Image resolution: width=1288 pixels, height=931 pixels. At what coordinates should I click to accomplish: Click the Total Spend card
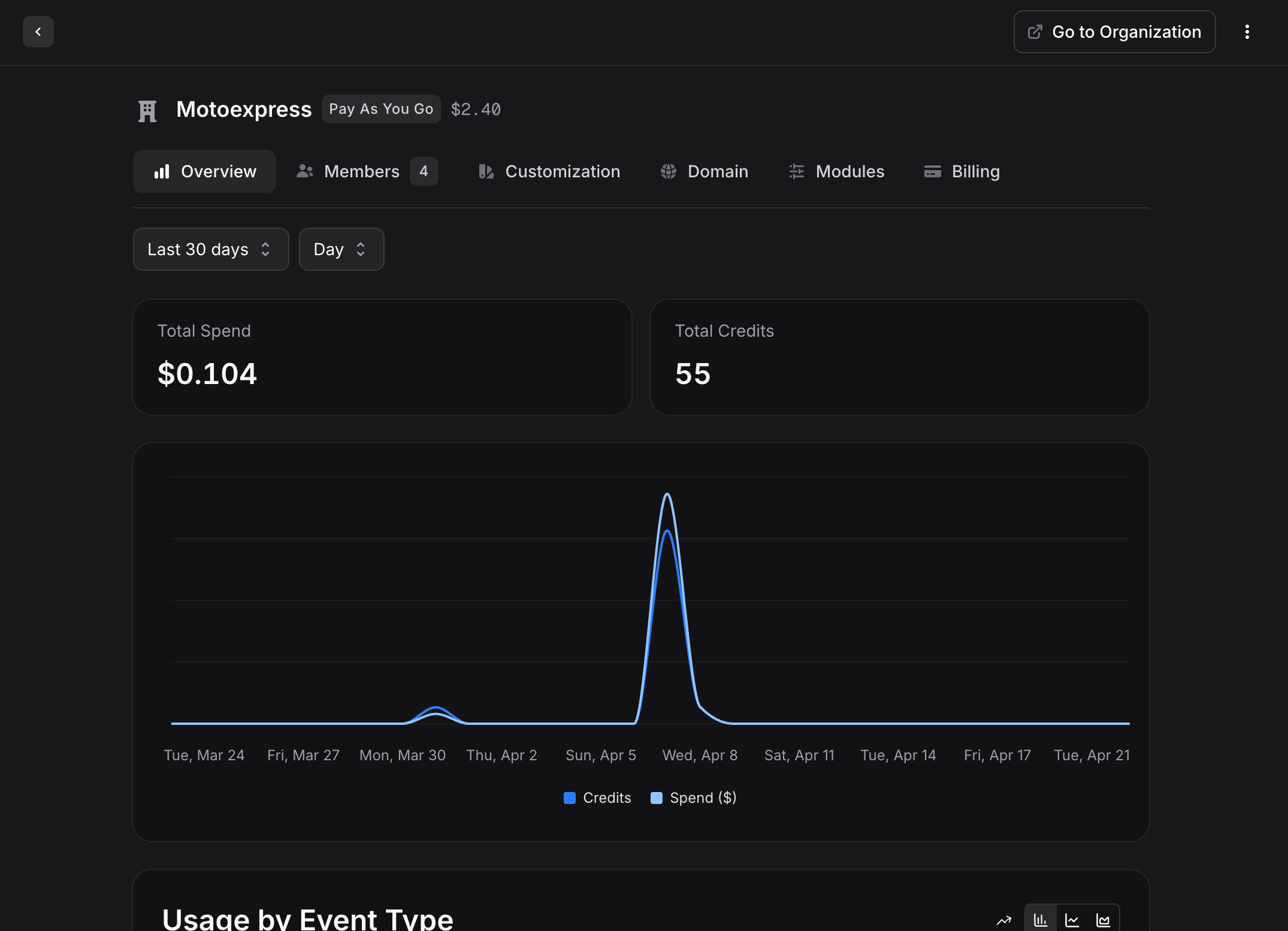[x=382, y=357]
